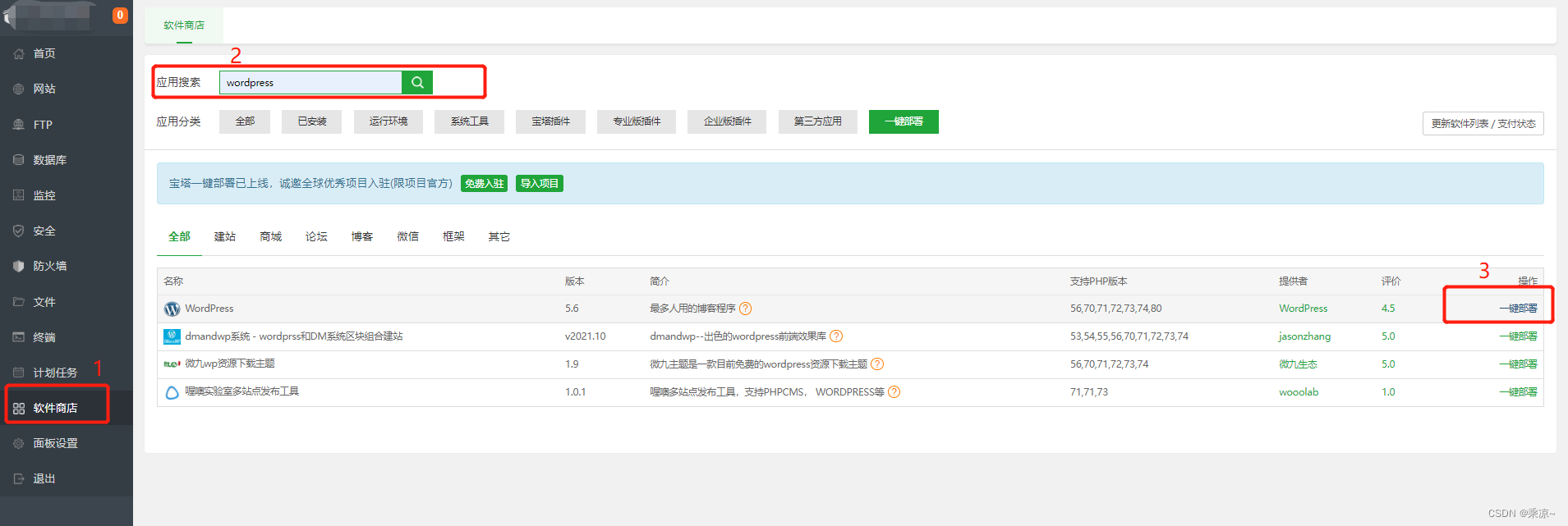
Task: Click the home icon beside 首页
Action: tap(18, 53)
